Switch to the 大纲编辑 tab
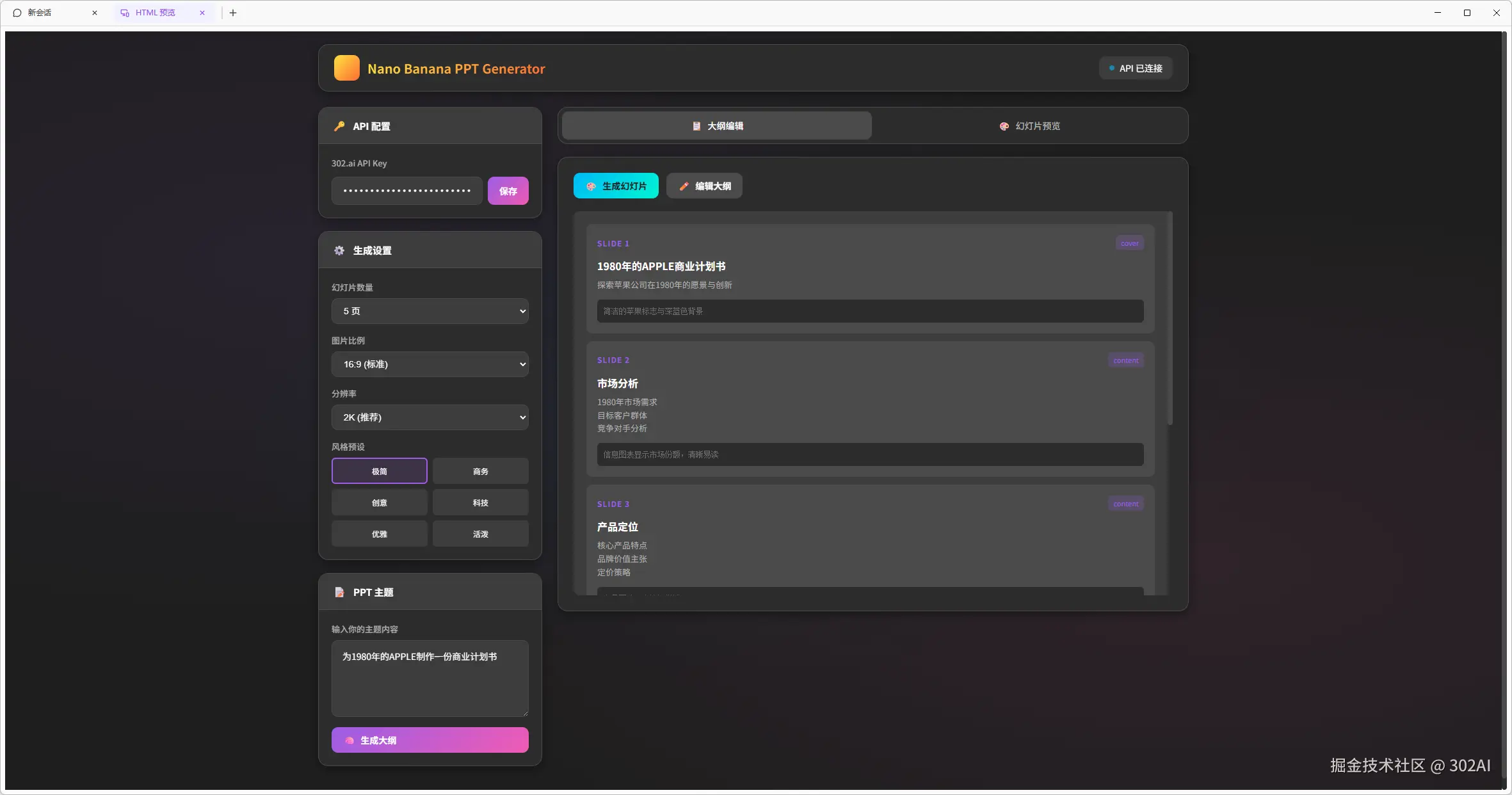 coord(717,126)
